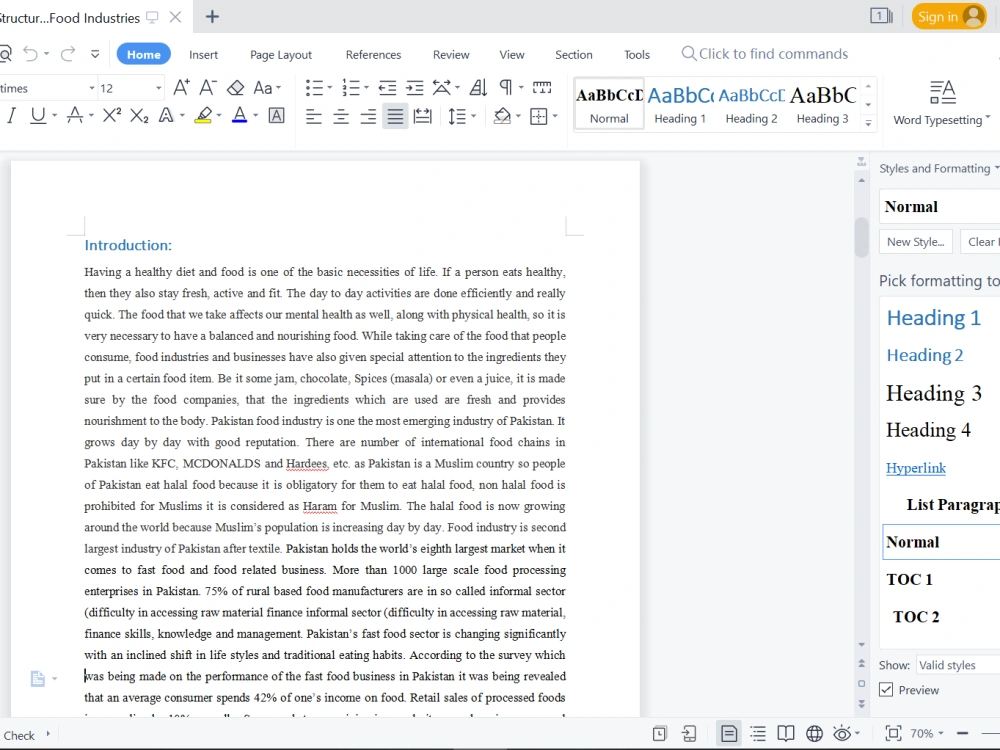The height and width of the screenshot is (750, 1000).
Task: Switch to Web Layout view in status bar
Action: coord(814,733)
